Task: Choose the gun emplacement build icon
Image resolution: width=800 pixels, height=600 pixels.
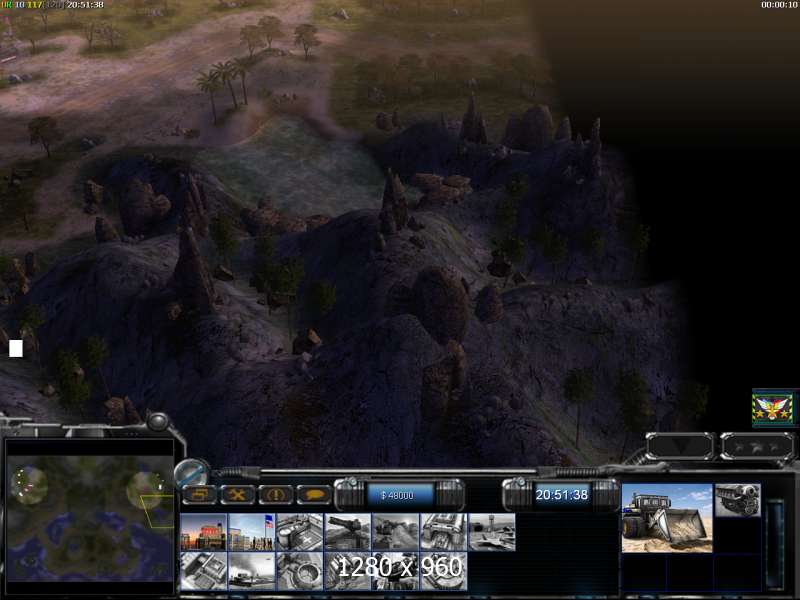Action: [x=395, y=532]
